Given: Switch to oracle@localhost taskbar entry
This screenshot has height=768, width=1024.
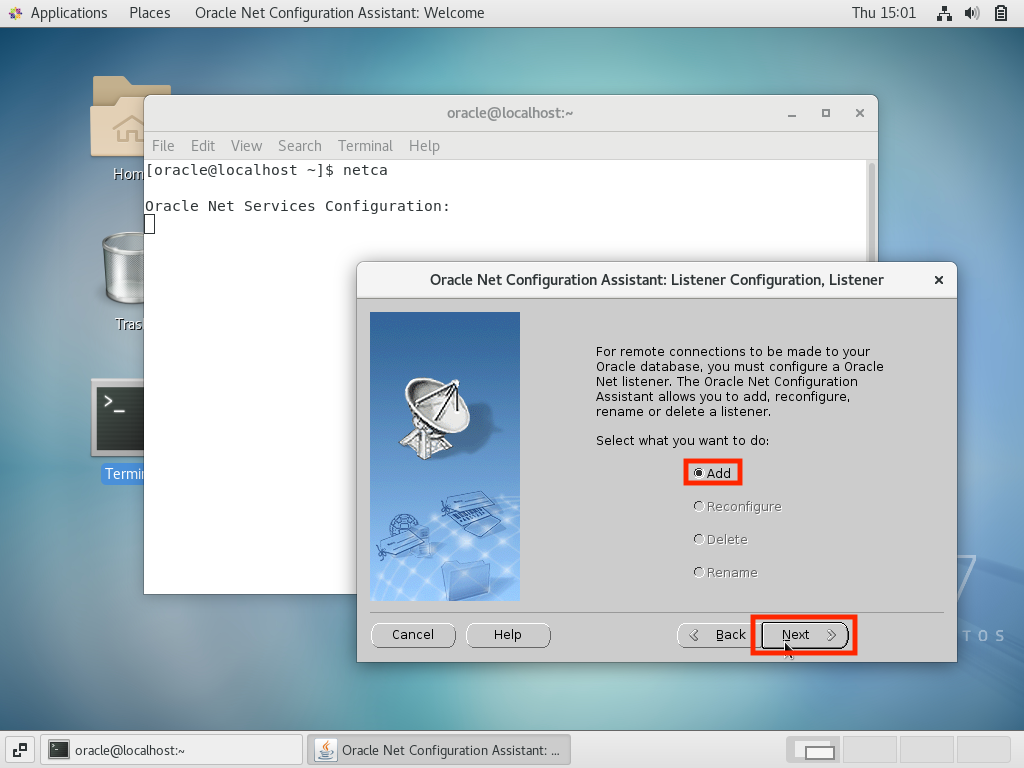Looking at the screenshot, I should 172,750.
